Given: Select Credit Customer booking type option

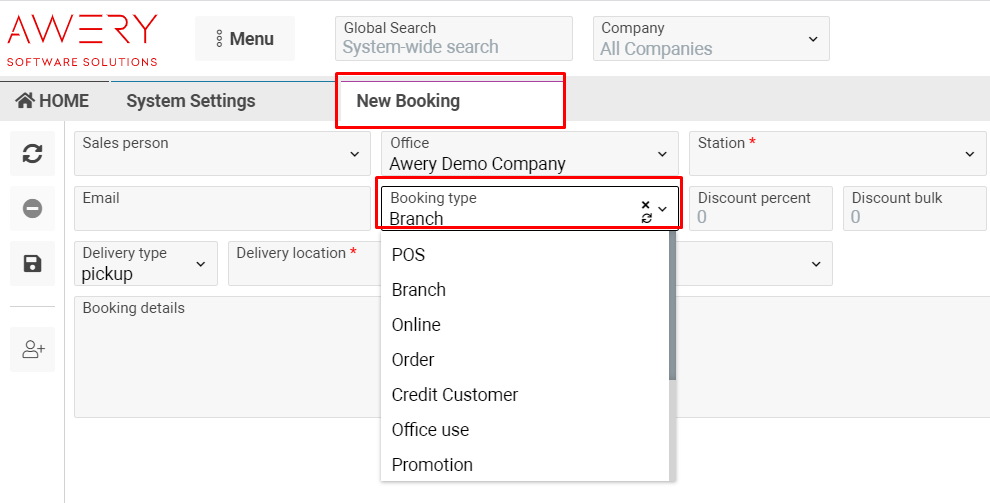Looking at the screenshot, I should click(455, 395).
